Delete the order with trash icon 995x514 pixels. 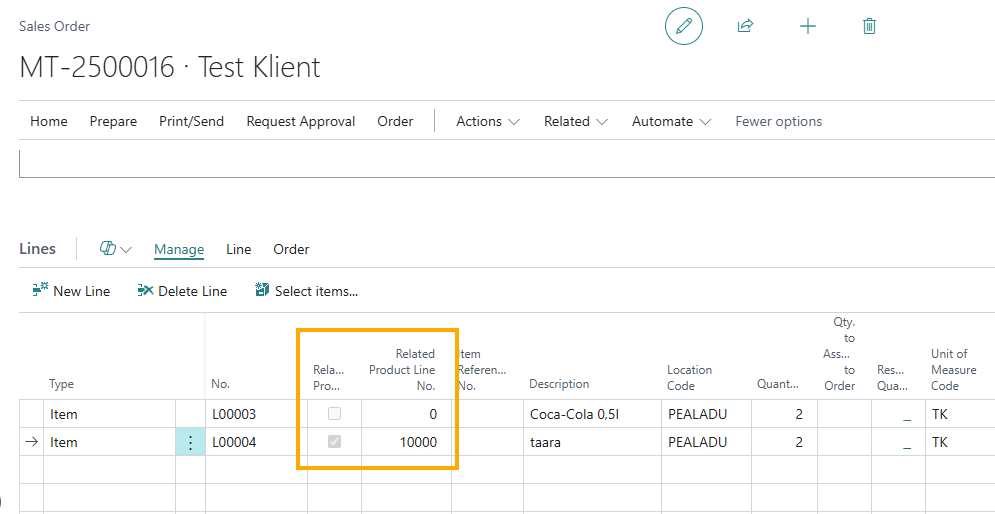pyautogui.click(x=869, y=26)
